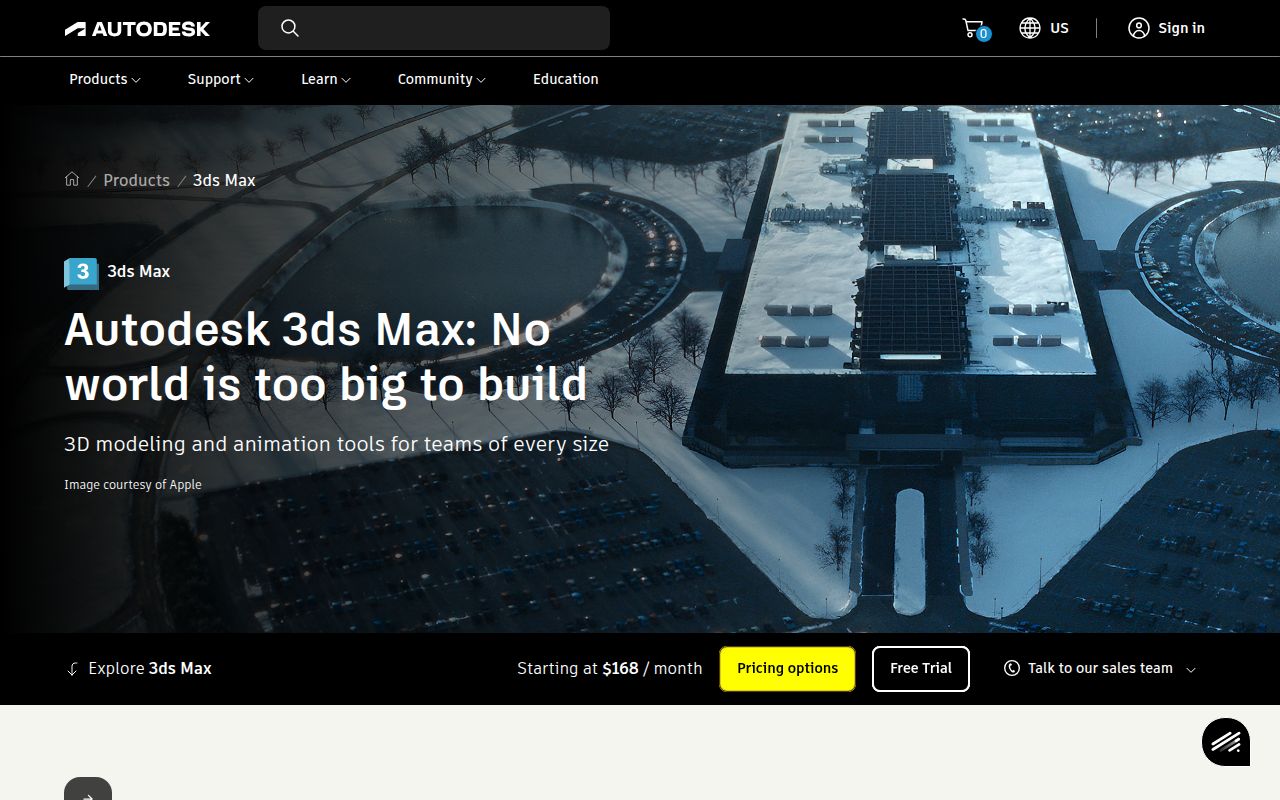Click the clock icon near sales team

click(x=1012, y=668)
